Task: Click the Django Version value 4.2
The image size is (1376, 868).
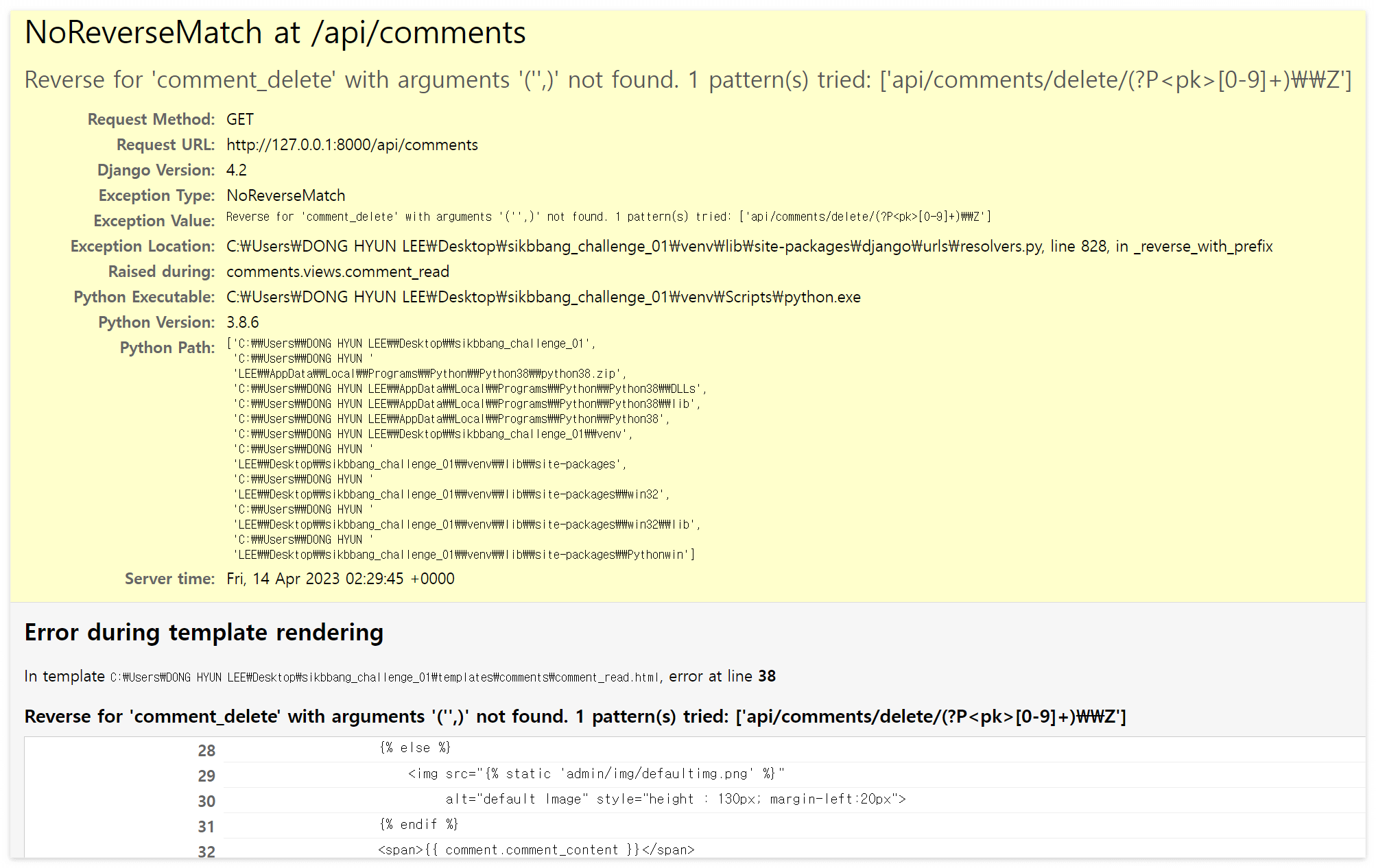Action: 236,170
